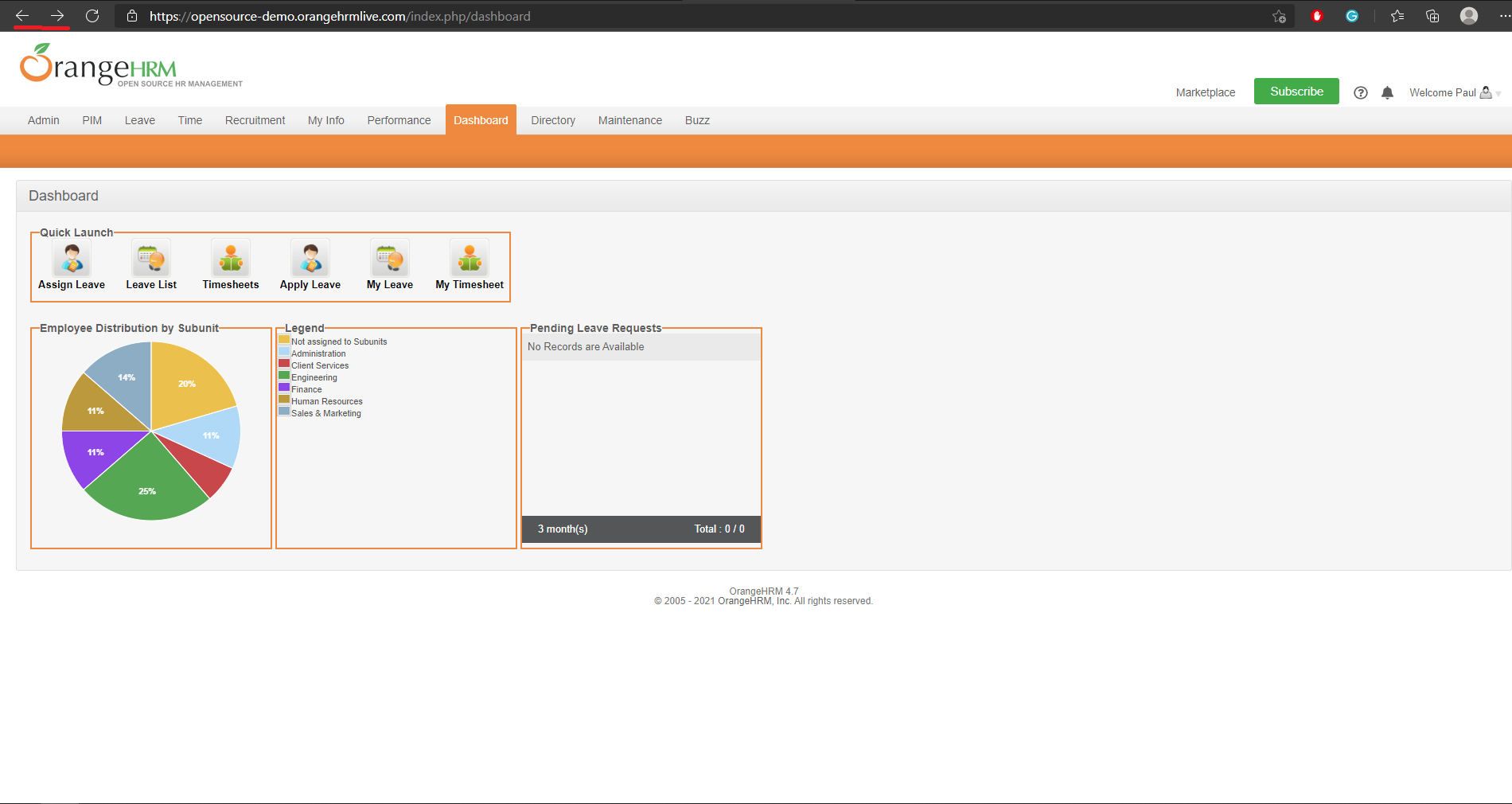The height and width of the screenshot is (804, 1512).
Task: Open the browser Favorites list icon
Action: click(1397, 16)
